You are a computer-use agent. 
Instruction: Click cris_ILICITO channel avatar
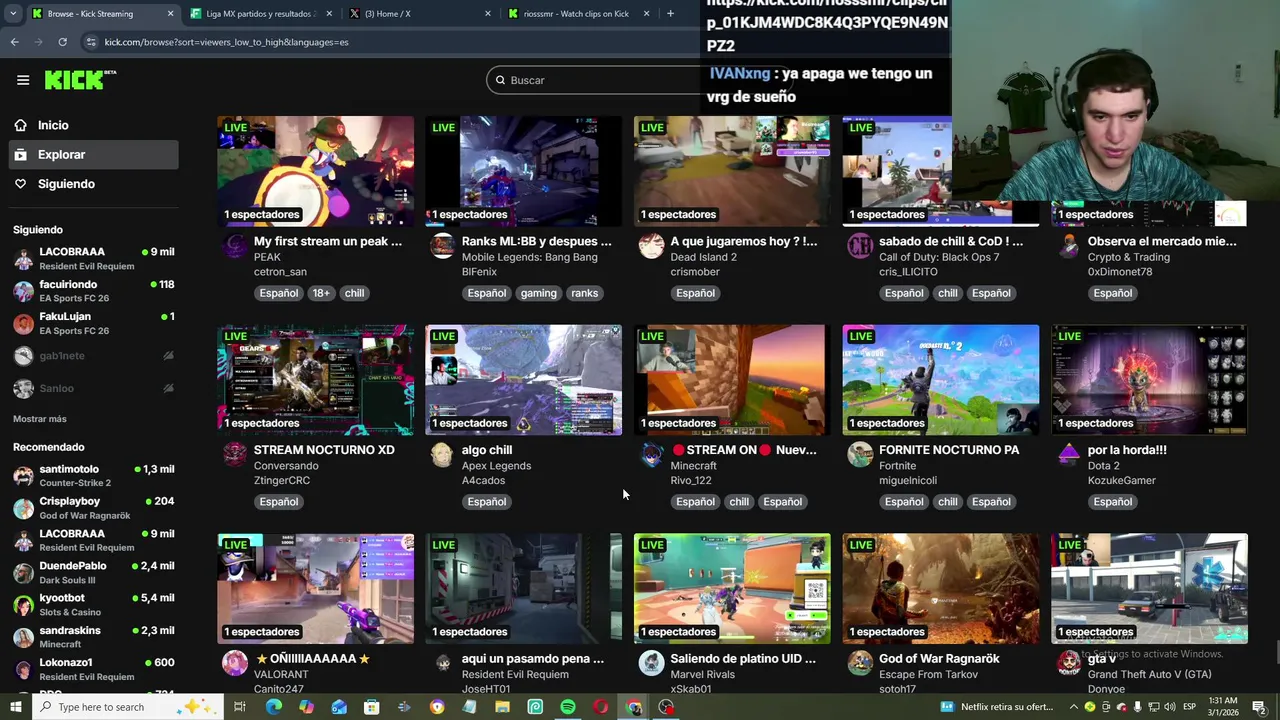(860, 246)
